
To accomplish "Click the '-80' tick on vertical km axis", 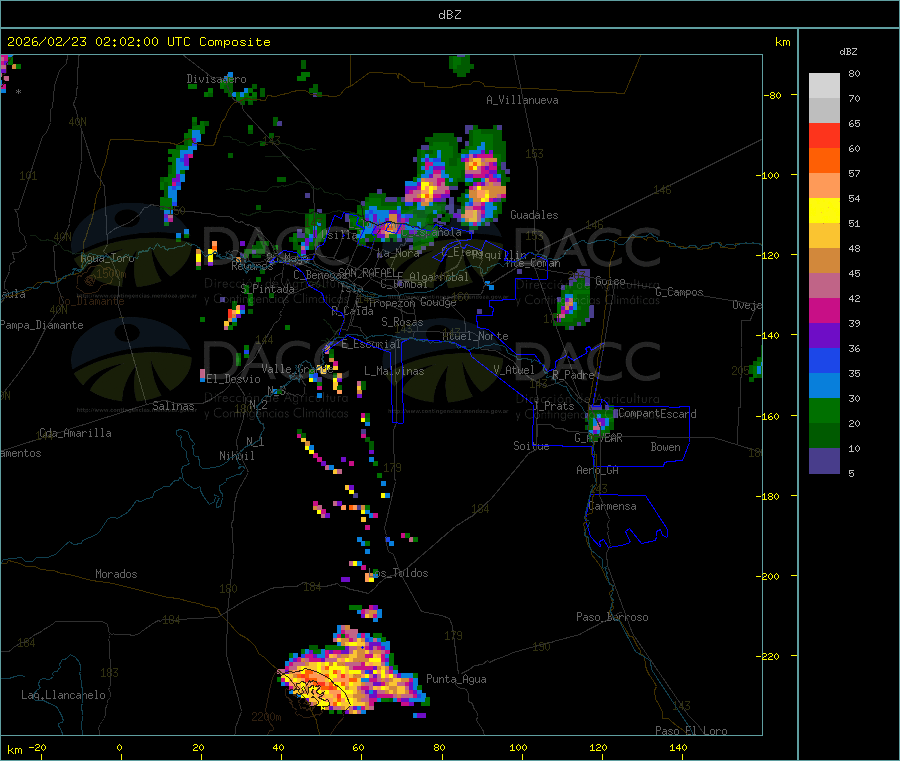I will click(773, 95).
